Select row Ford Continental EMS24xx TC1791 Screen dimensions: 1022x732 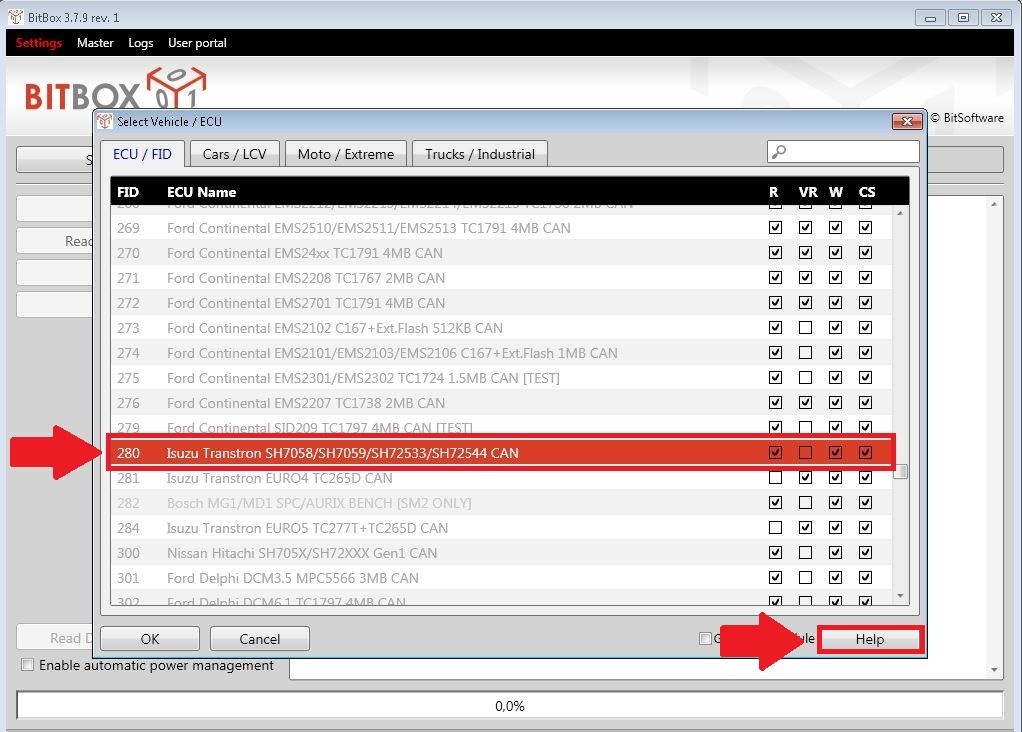coord(501,252)
